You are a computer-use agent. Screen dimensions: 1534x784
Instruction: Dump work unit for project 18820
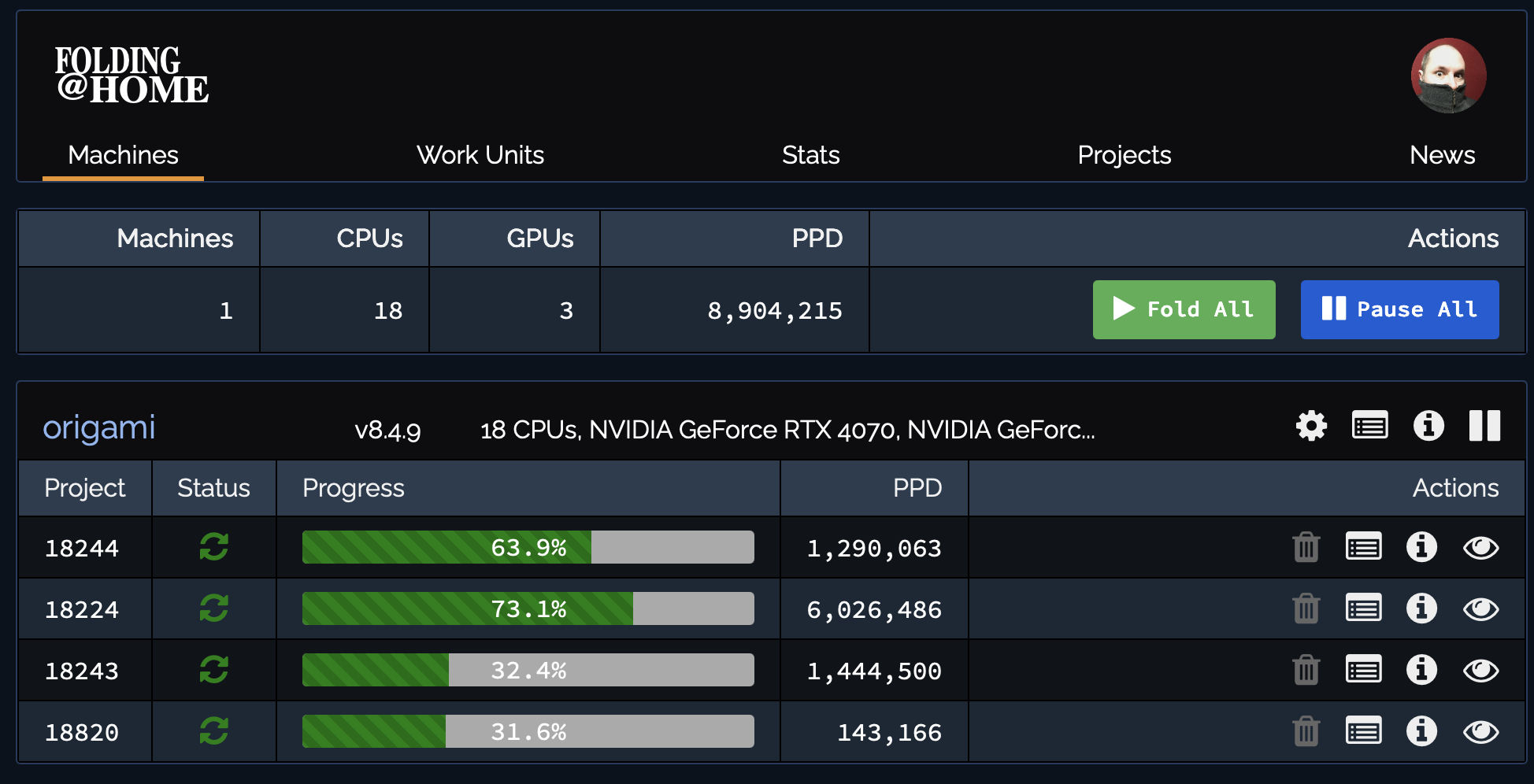point(1306,731)
